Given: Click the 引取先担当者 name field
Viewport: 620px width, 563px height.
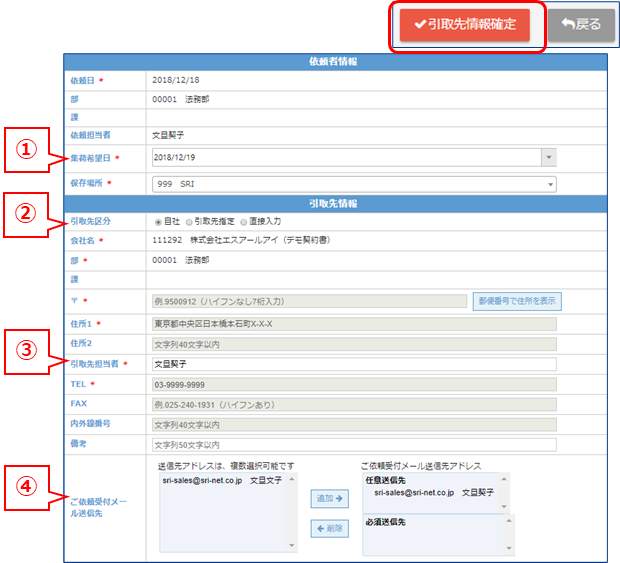Looking at the screenshot, I should tap(353, 364).
